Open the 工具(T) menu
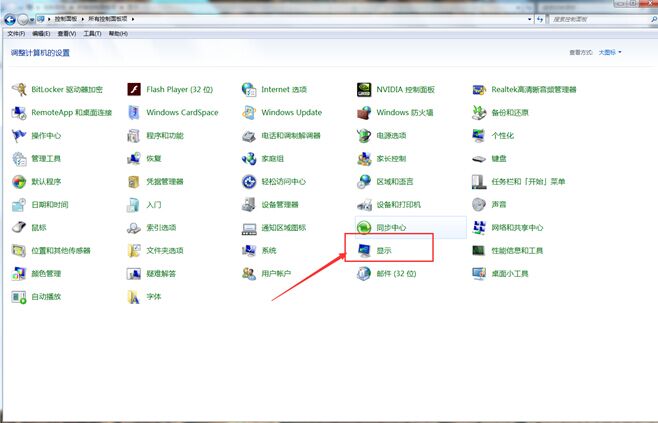 [92, 34]
